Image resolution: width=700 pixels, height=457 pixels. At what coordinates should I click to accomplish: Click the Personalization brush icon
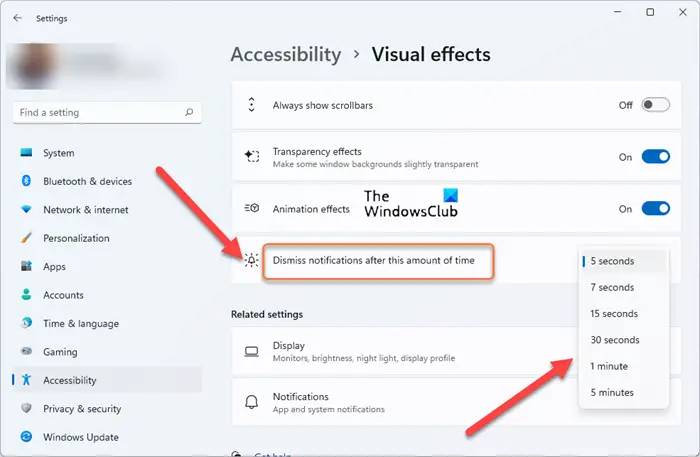[26, 238]
